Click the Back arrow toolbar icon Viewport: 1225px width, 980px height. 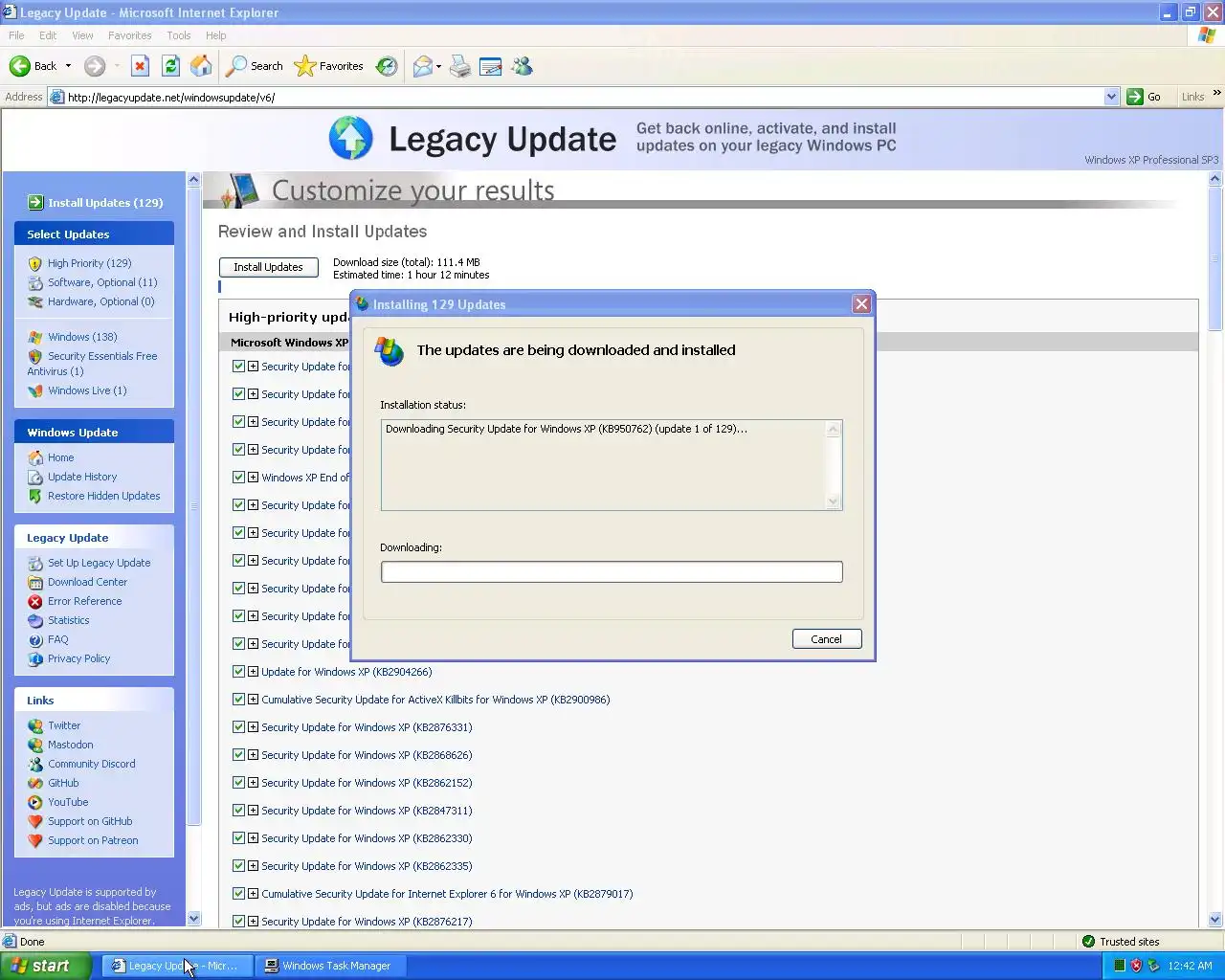click(x=20, y=66)
